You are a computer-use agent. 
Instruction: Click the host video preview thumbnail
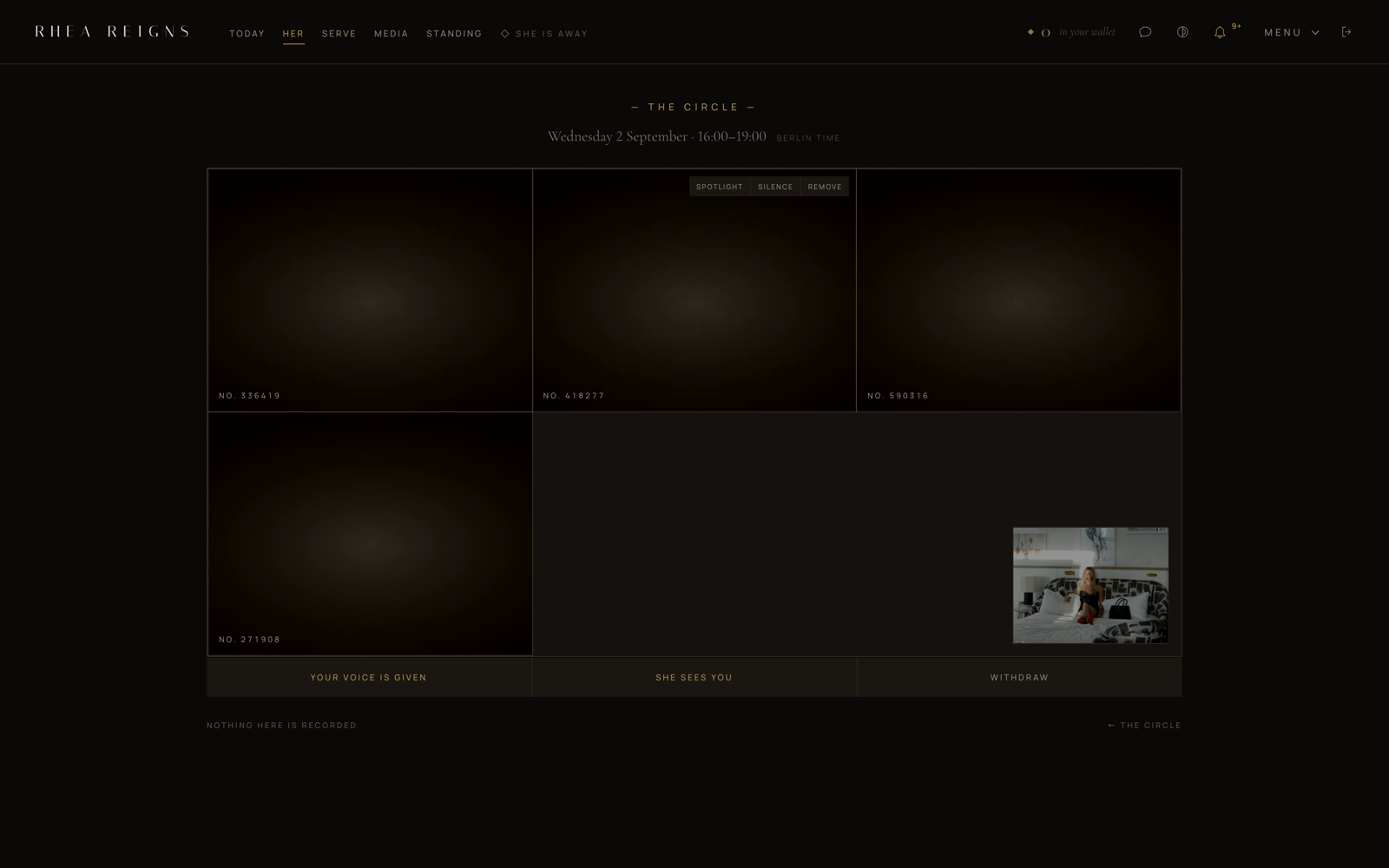click(1090, 585)
